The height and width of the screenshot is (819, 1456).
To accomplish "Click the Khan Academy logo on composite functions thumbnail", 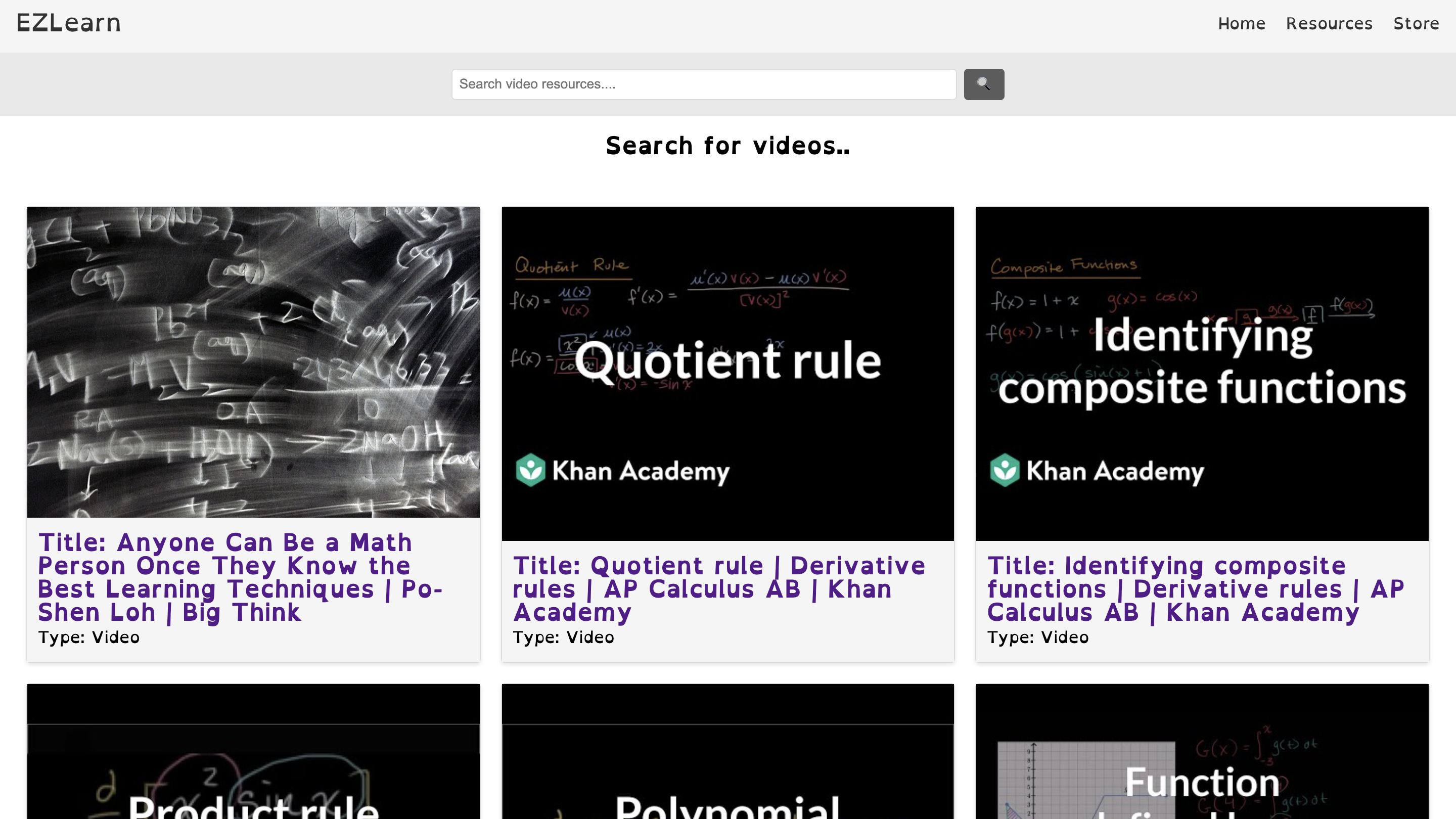I will [1097, 470].
